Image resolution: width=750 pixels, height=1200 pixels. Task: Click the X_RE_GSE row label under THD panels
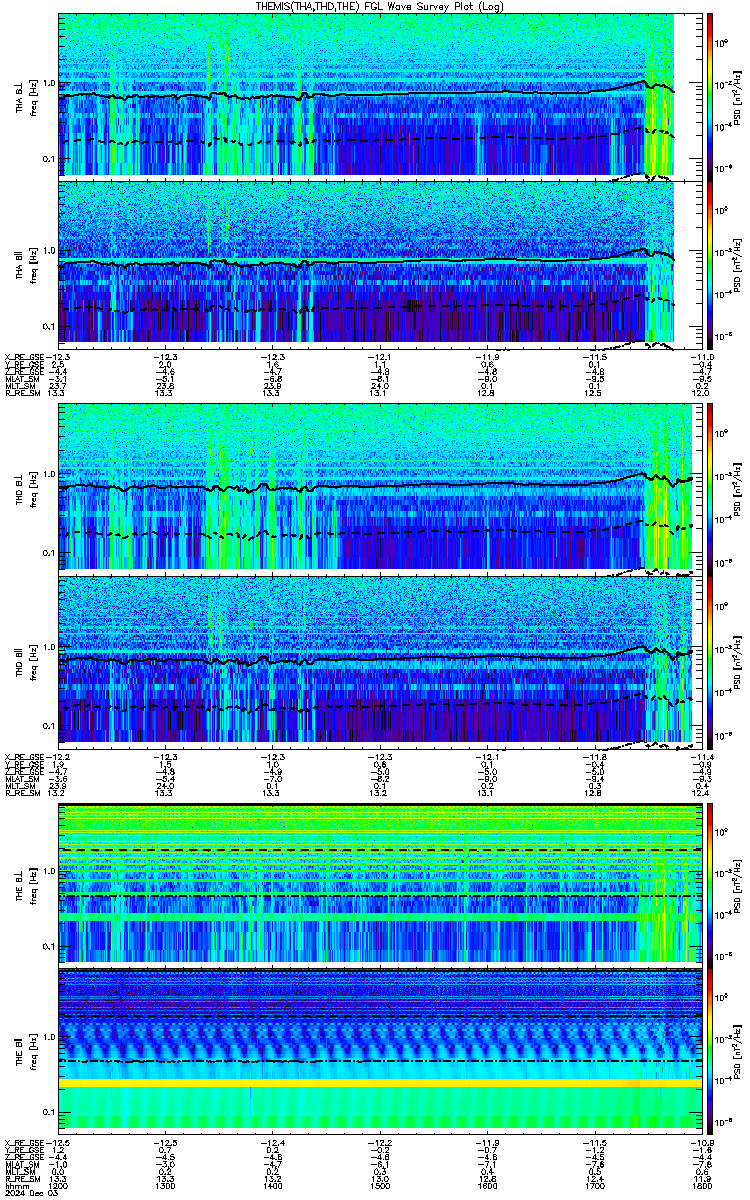tap(24, 755)
